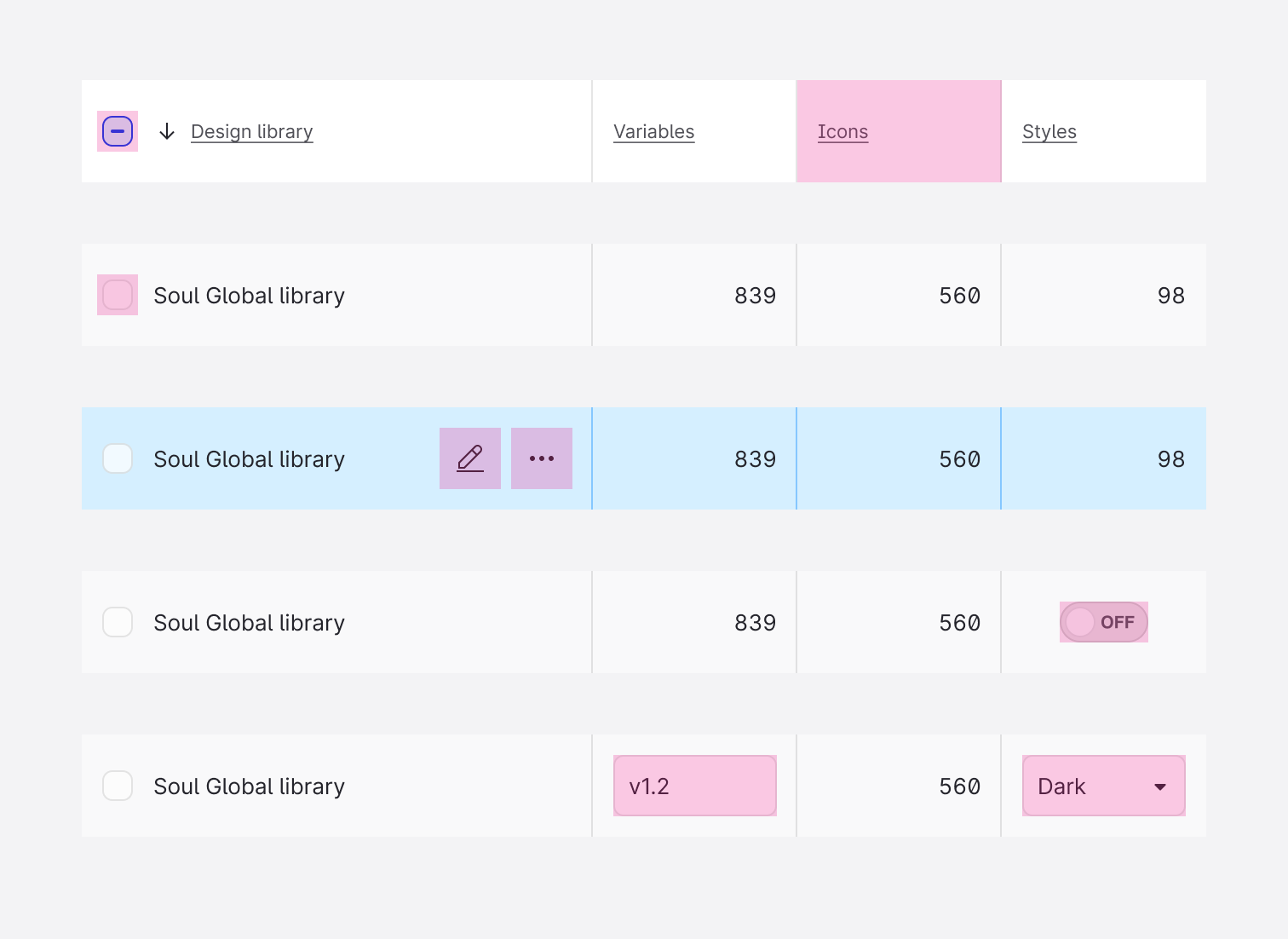Click the pink highlighted Icons header cell
This screenshot has height=939, width=1288.
898,131
